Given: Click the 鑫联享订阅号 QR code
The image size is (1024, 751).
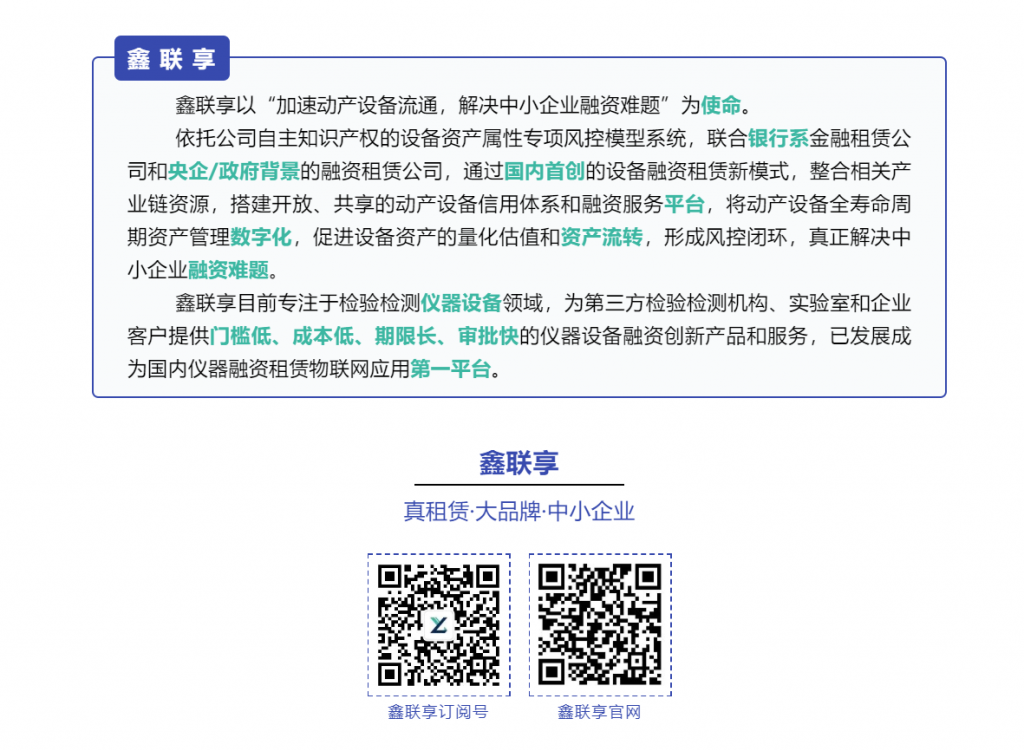Looking at the screenshot, I should point(439,625).
